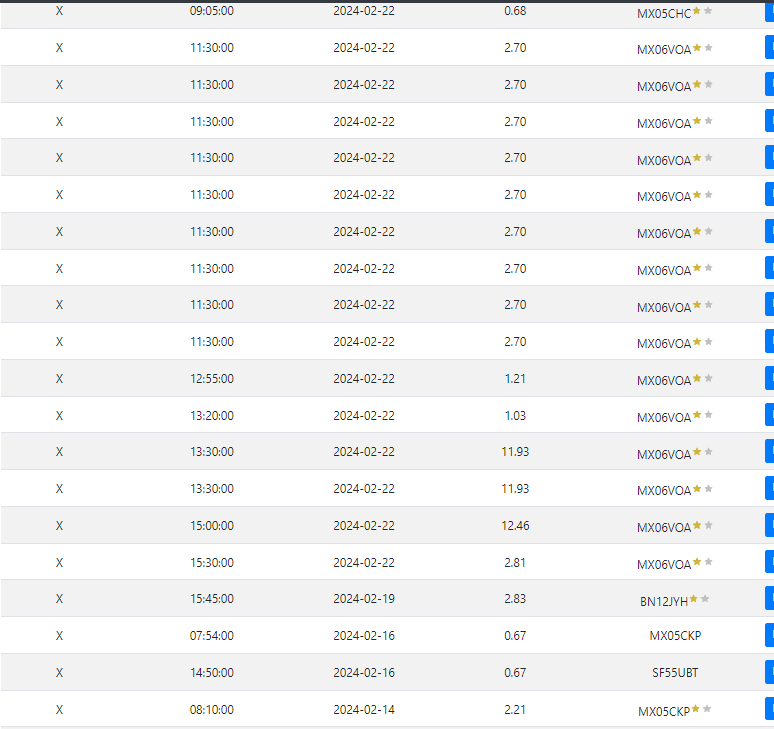Click the gold star beside MX05CHC
774x729 pixels.
[x=697, y=11]
